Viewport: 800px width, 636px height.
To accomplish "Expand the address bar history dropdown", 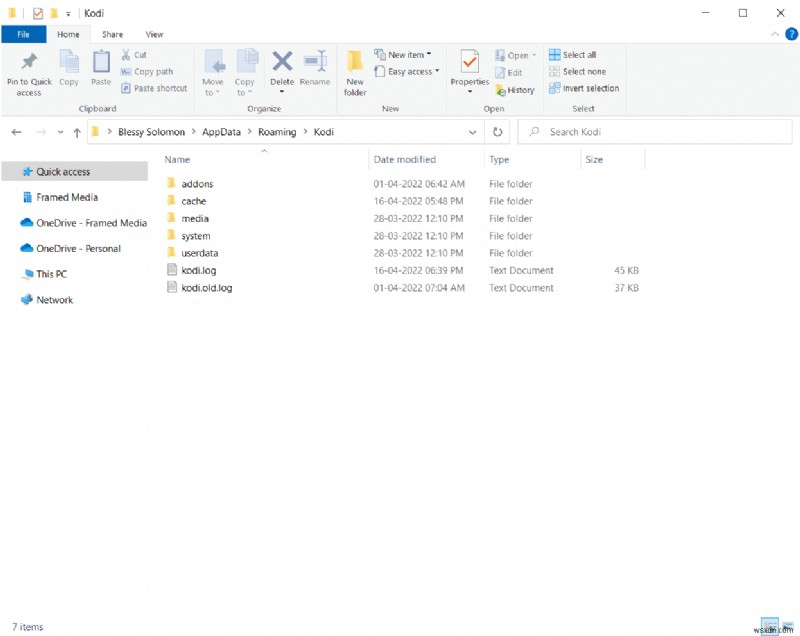I will (x=472, y=132).
